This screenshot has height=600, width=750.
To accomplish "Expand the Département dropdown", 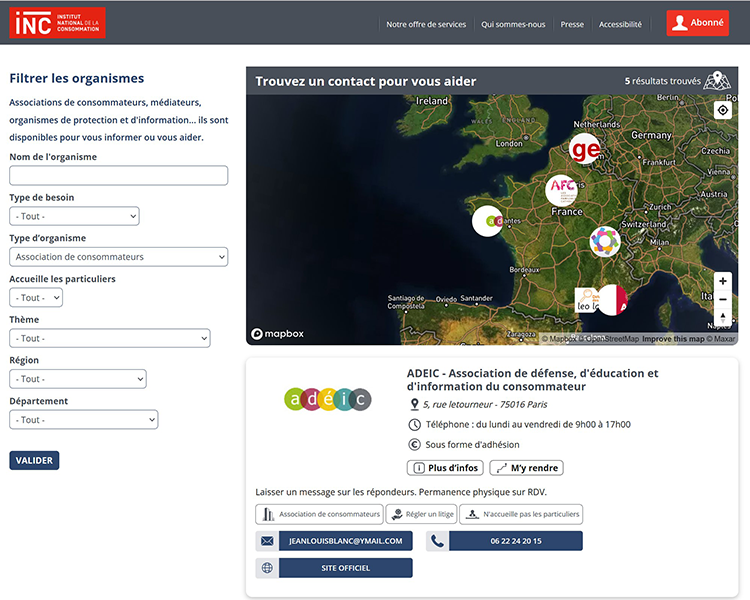I will 84,420.
